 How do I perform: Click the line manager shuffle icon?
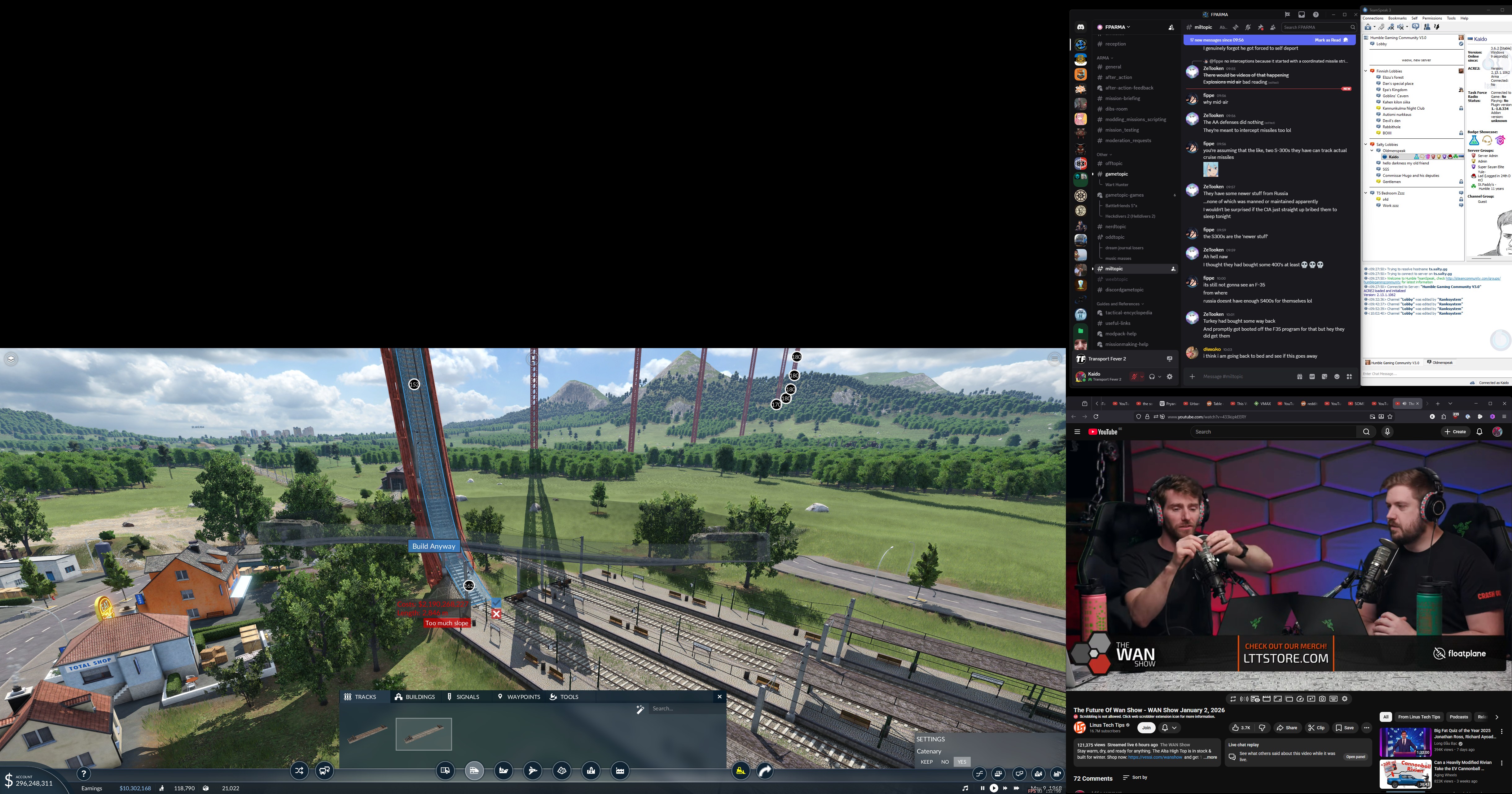(x=299, y=770)
